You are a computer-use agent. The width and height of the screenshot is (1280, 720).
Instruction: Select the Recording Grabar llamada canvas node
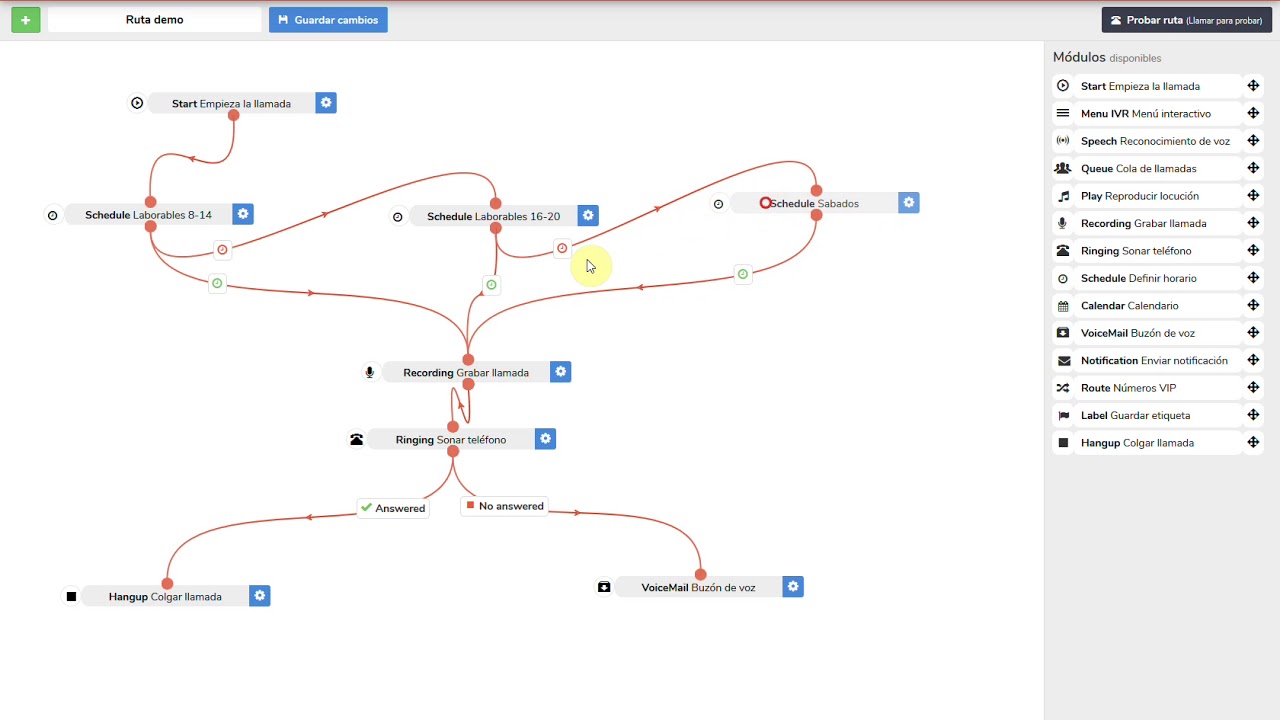point(466,372)
